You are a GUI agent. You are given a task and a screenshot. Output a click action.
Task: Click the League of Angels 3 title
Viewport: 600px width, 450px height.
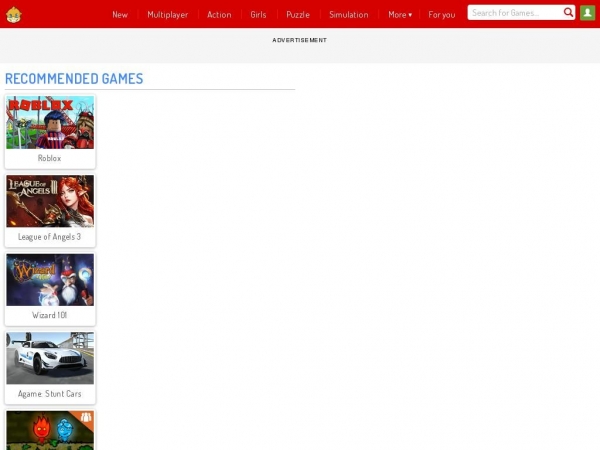point(49,237)
